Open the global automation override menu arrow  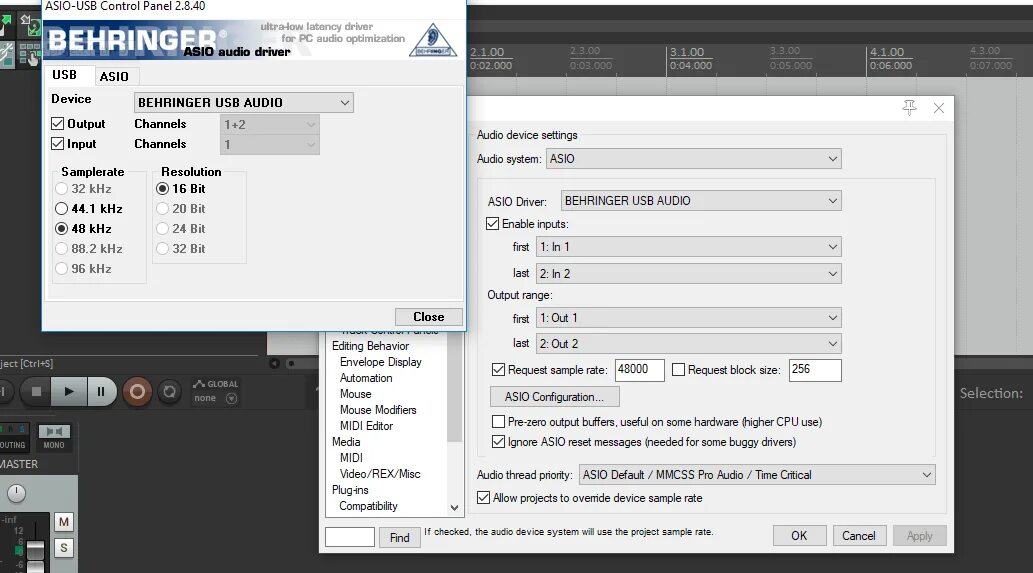[231, 398]
